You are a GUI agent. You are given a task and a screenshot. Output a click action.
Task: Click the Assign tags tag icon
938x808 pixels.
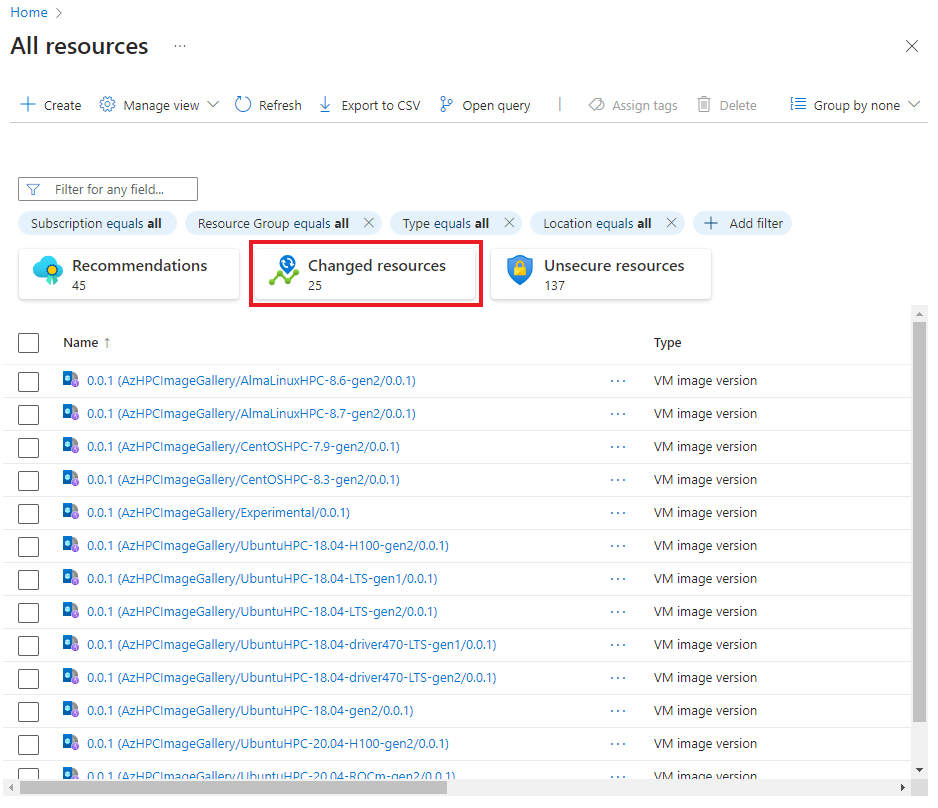[596, 105]
